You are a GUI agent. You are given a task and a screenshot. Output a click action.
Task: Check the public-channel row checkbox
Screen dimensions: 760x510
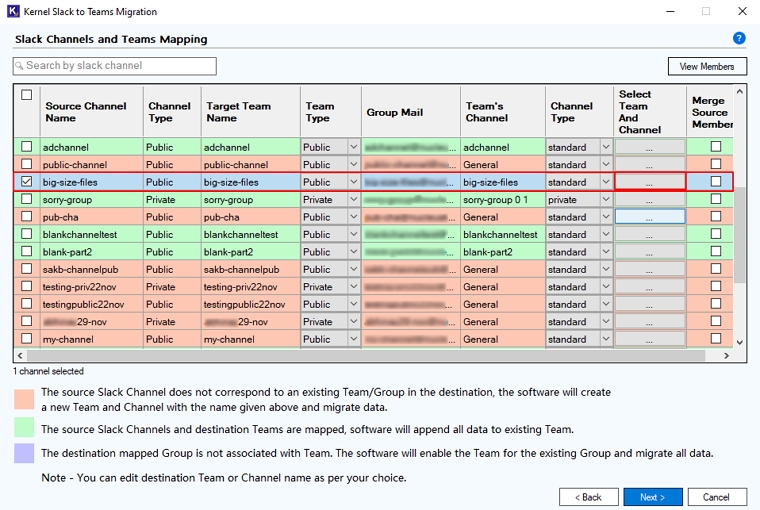pyautogui.click(x=27, y=164)
